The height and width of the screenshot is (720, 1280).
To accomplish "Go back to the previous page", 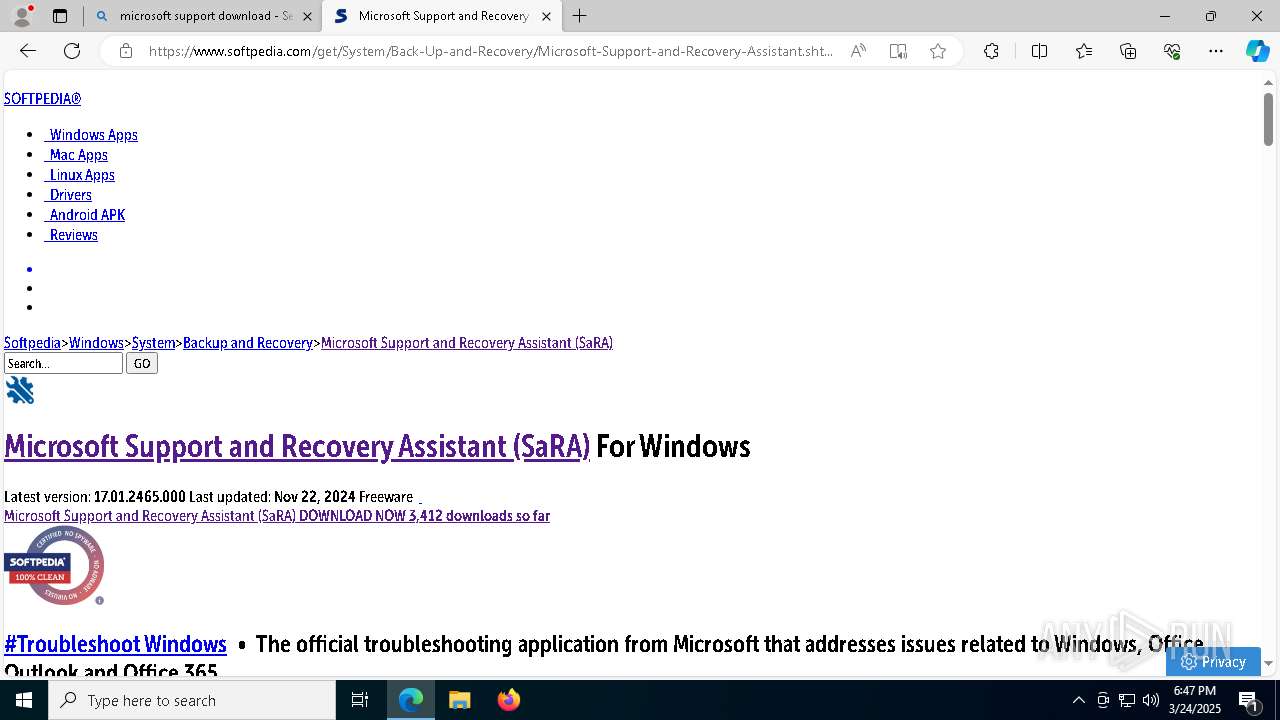I will point(28,51).
